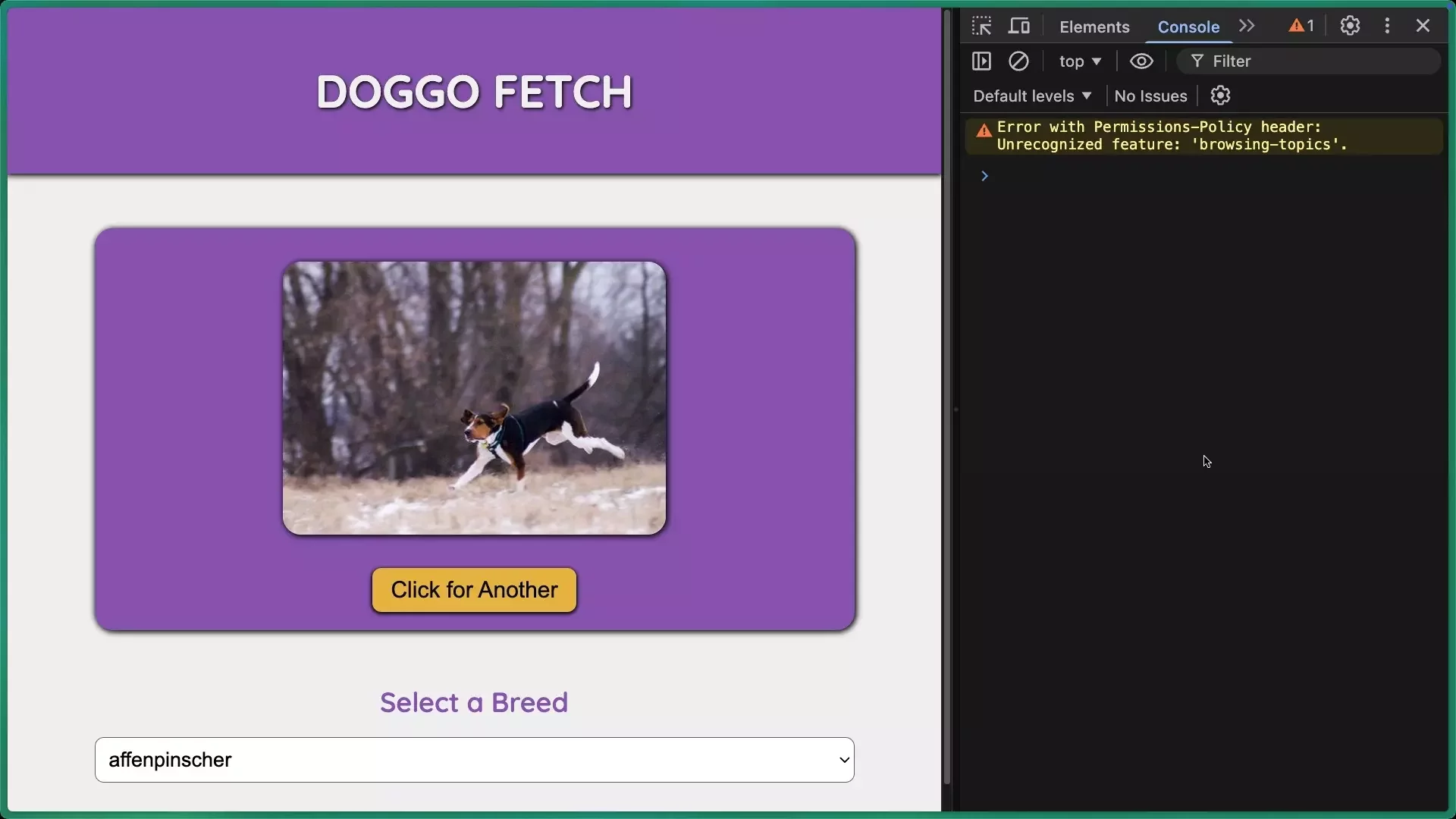Click the warning triangle in the log
The width and height of the screenshot is (1456, 819).
984,130
